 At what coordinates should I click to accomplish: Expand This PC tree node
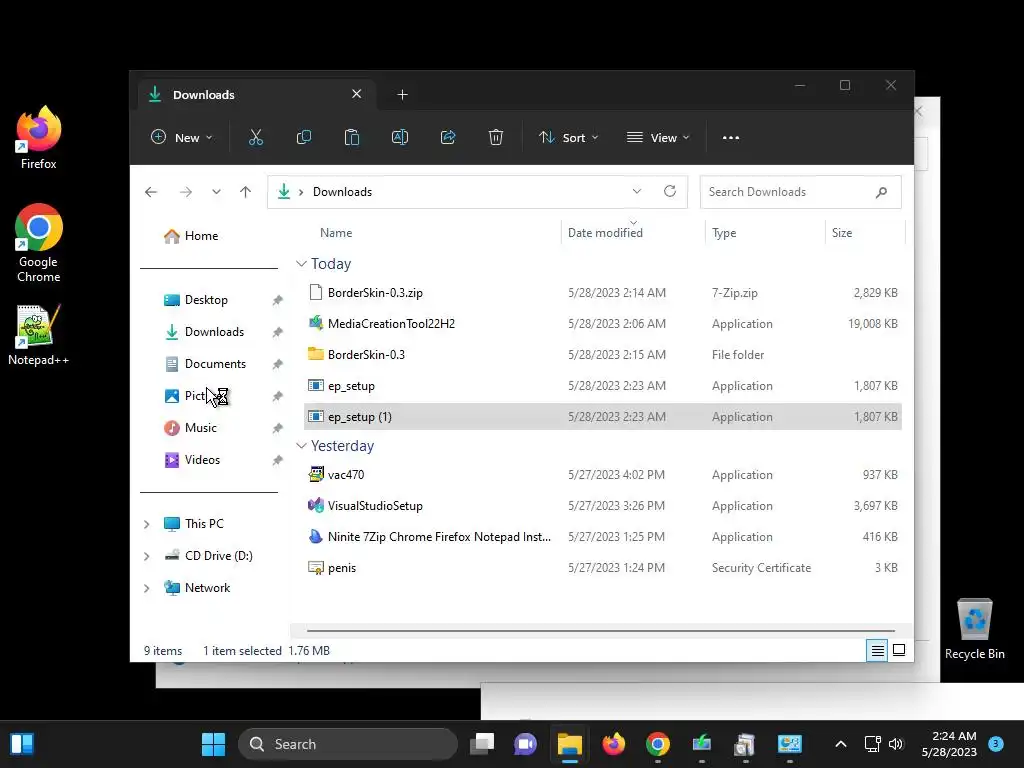click(146, 524)
